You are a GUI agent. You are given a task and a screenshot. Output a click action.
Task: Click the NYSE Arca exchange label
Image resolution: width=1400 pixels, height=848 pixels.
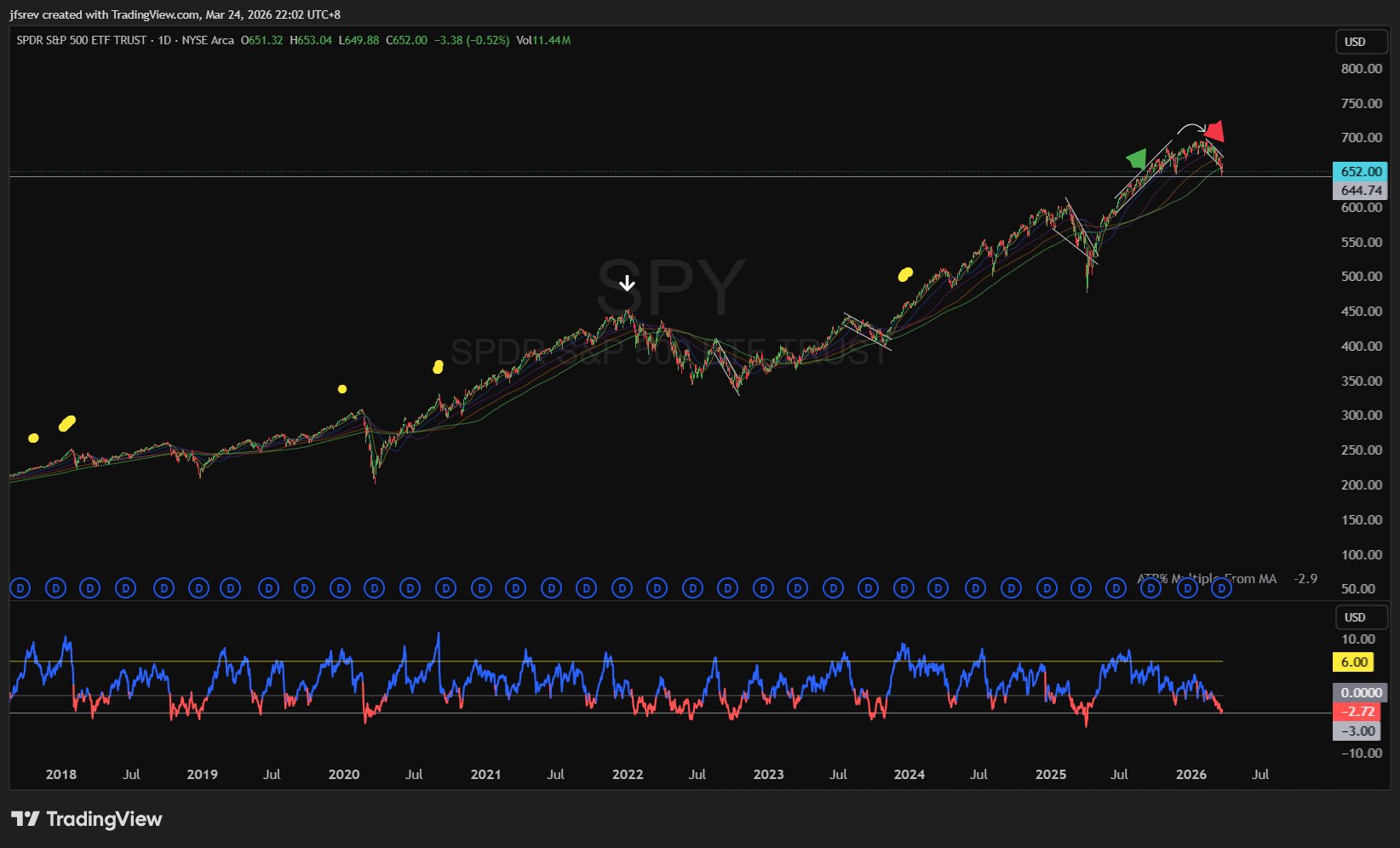click(x=208, y=40)
